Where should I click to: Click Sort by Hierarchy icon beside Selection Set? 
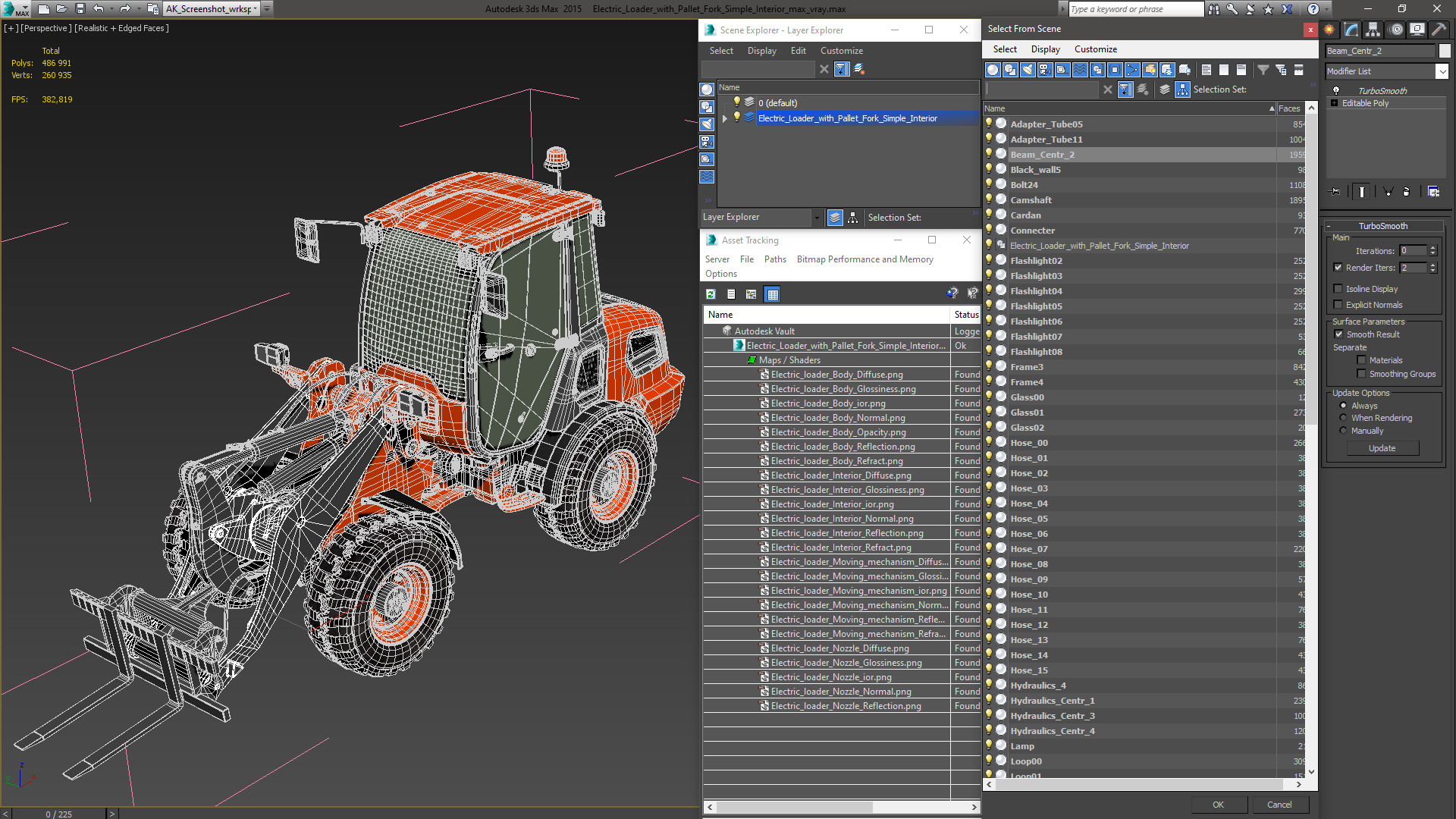pyautogui.click(x=1182, y=89)
